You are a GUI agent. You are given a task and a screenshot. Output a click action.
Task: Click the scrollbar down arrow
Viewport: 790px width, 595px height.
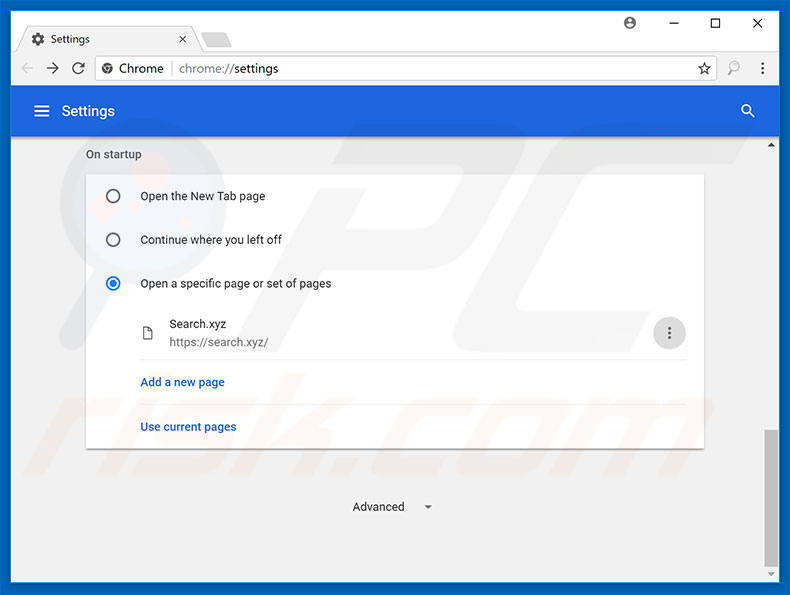click(x=771, y=574)
